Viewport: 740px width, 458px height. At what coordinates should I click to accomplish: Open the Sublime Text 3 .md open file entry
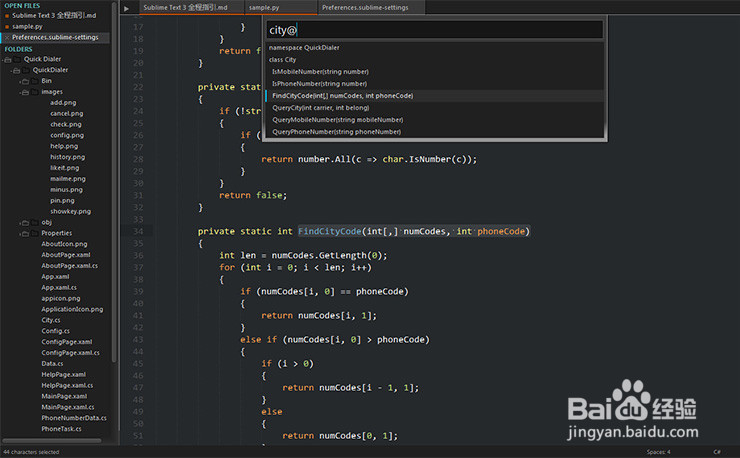(54, 16)
